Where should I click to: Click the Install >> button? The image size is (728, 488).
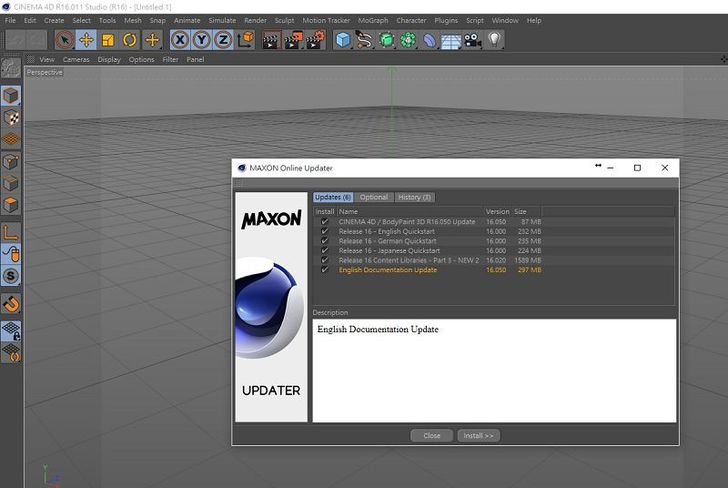click(x=479, y=436)
